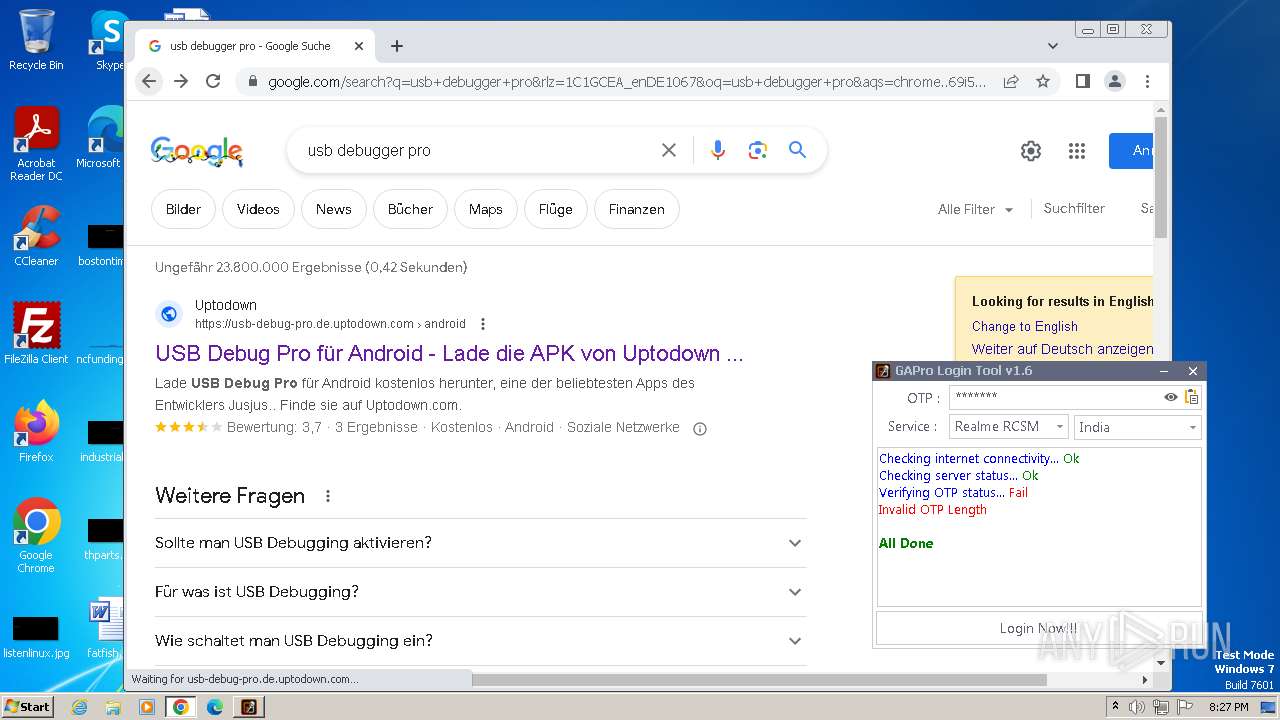Open the Chrome tab search chevron

click(x=1053, y=46)
